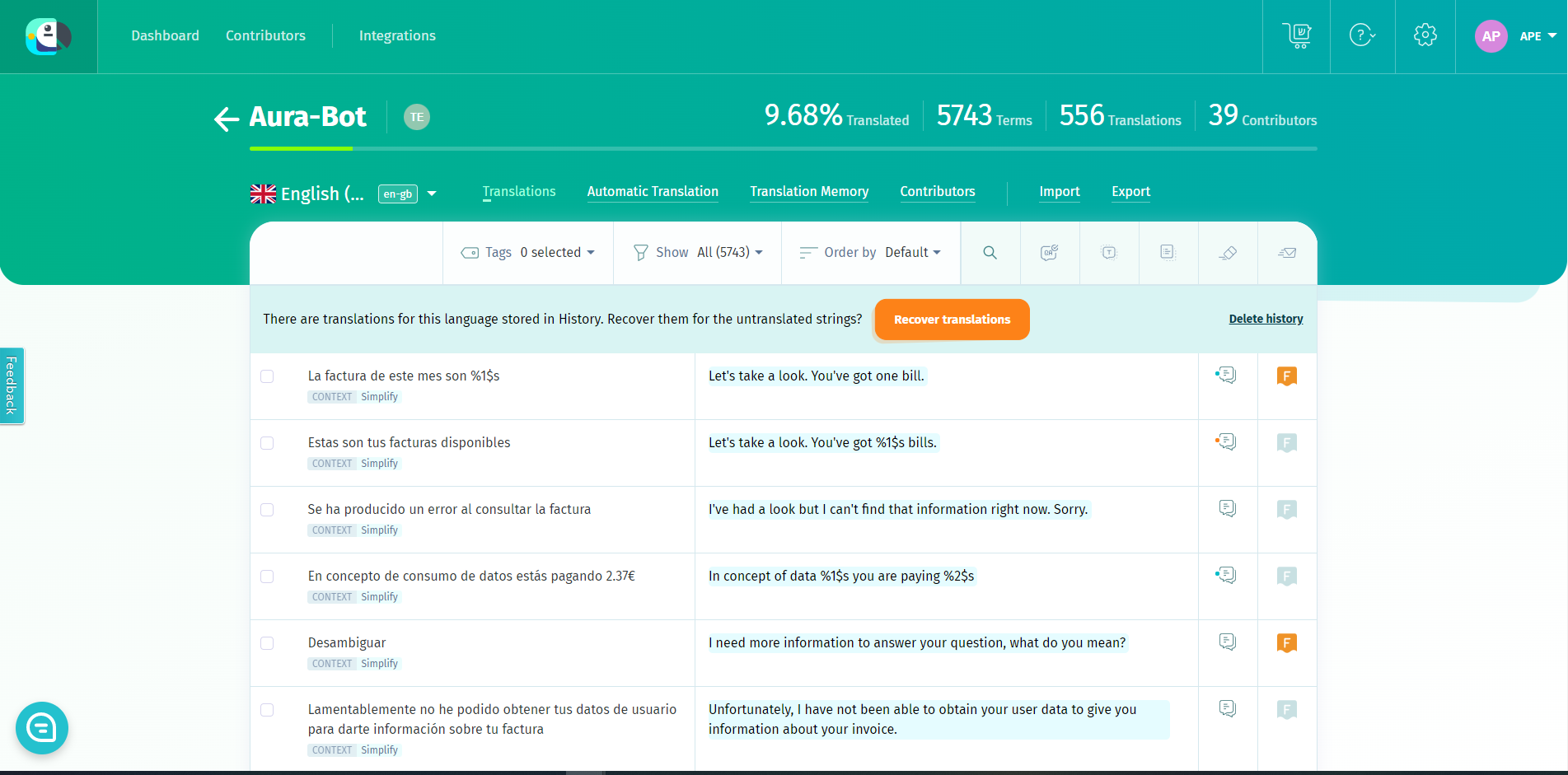Open the help question-mark dropdown
The height and width of the screenshot is (775, 1568).
point(1362,35)
